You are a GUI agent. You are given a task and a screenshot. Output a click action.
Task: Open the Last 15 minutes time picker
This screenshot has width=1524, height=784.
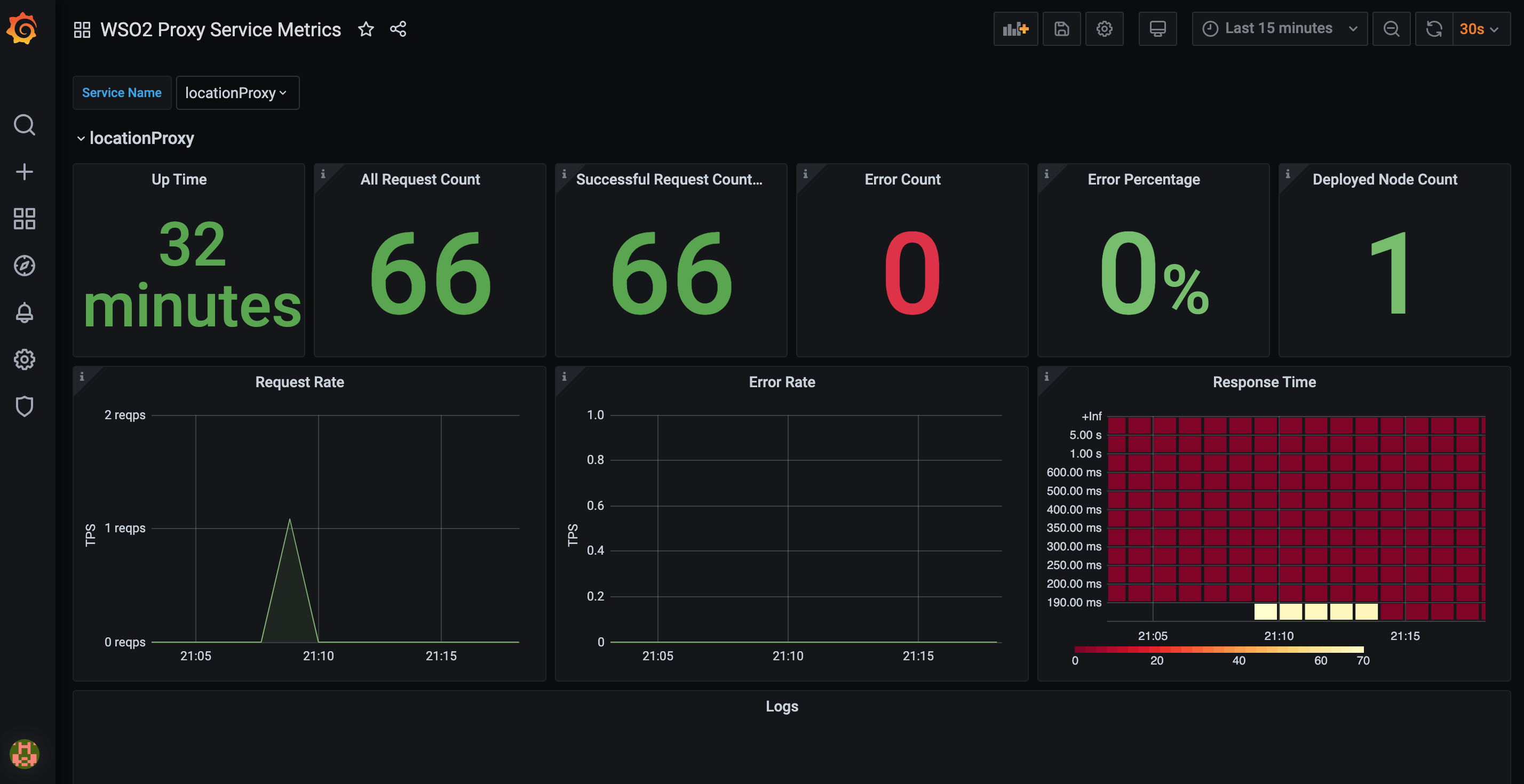pyautogui.click(x=1279, y=28)
